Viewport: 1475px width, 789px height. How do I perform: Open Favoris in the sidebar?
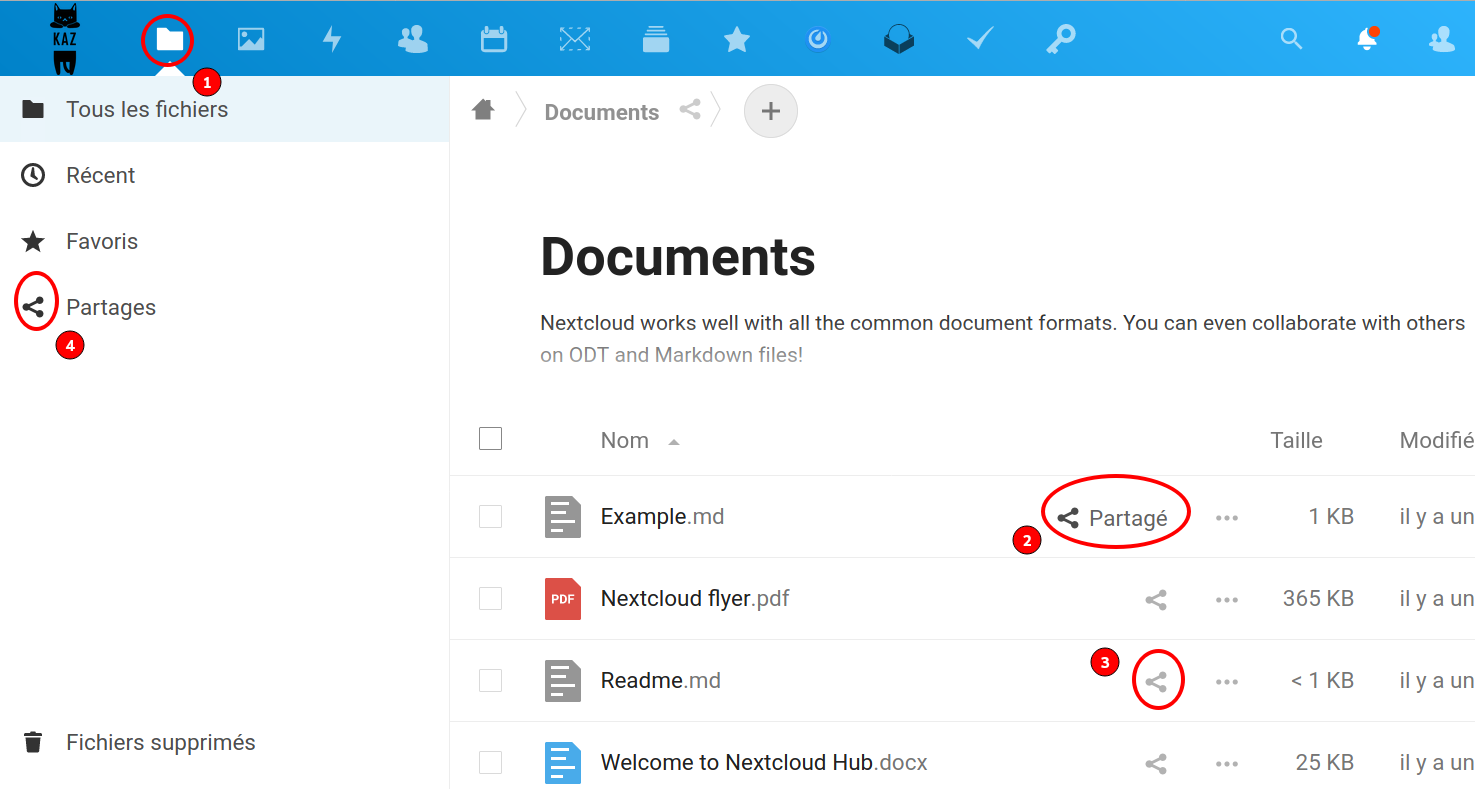(101, 242)
